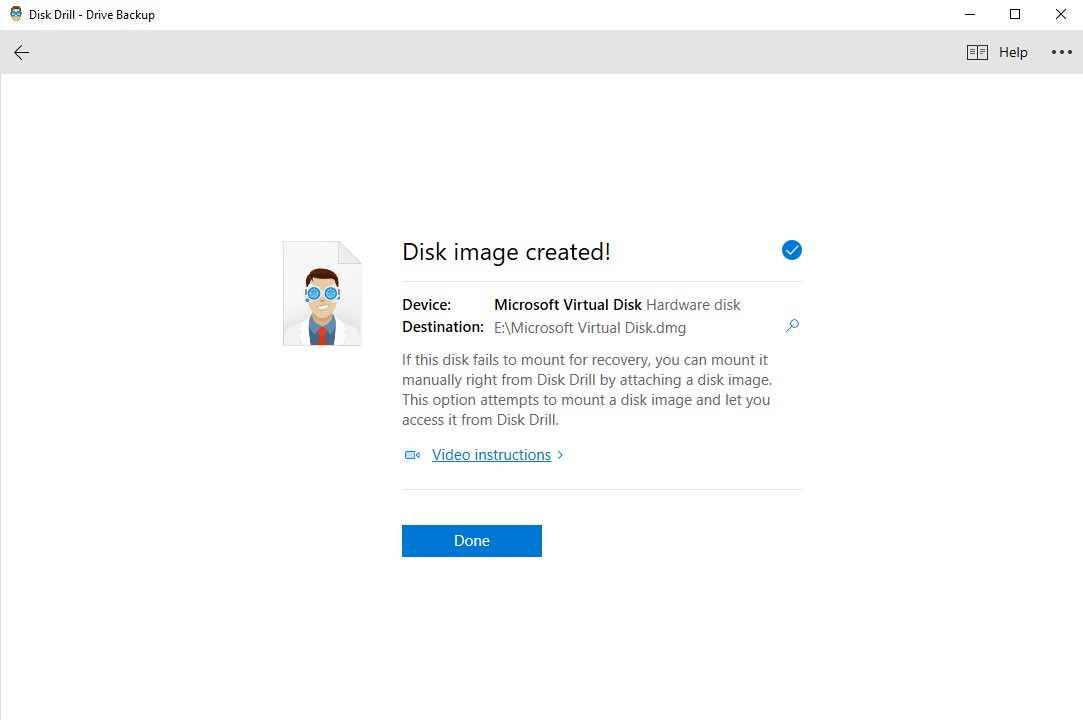
Task: Open the Help book icon
Action: tap(977, 53)
